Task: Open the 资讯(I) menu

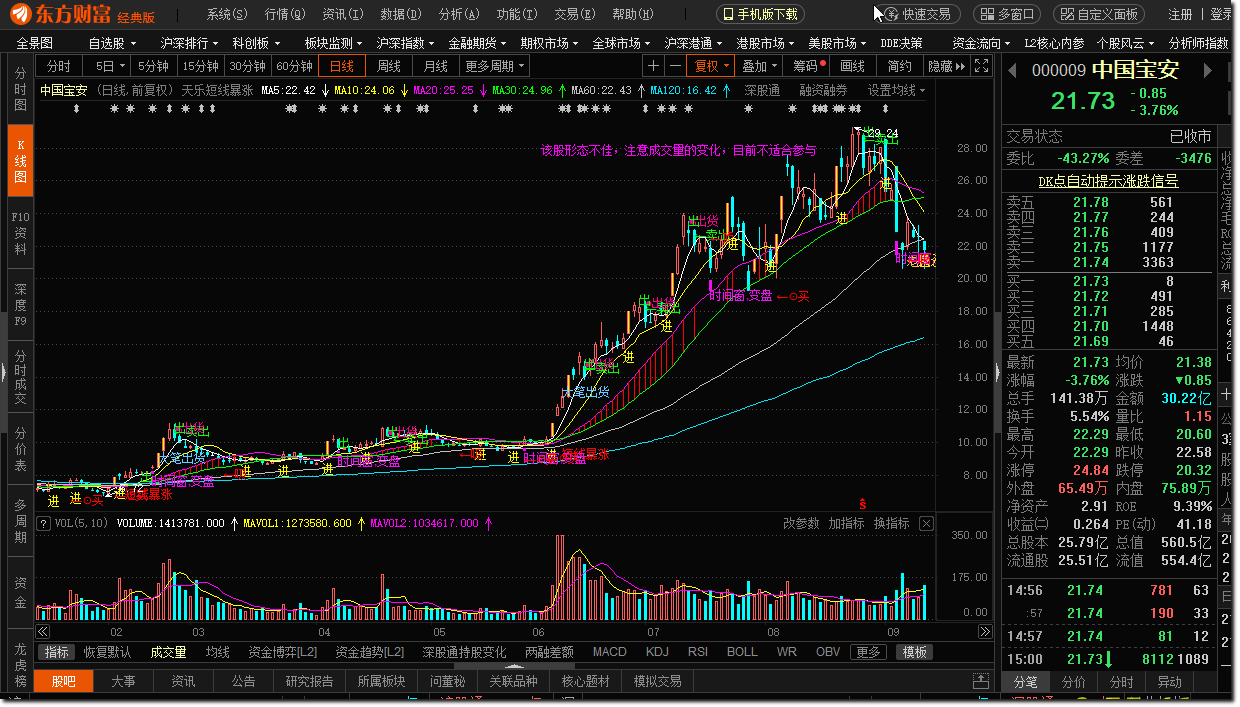Action: coord(343,14)
